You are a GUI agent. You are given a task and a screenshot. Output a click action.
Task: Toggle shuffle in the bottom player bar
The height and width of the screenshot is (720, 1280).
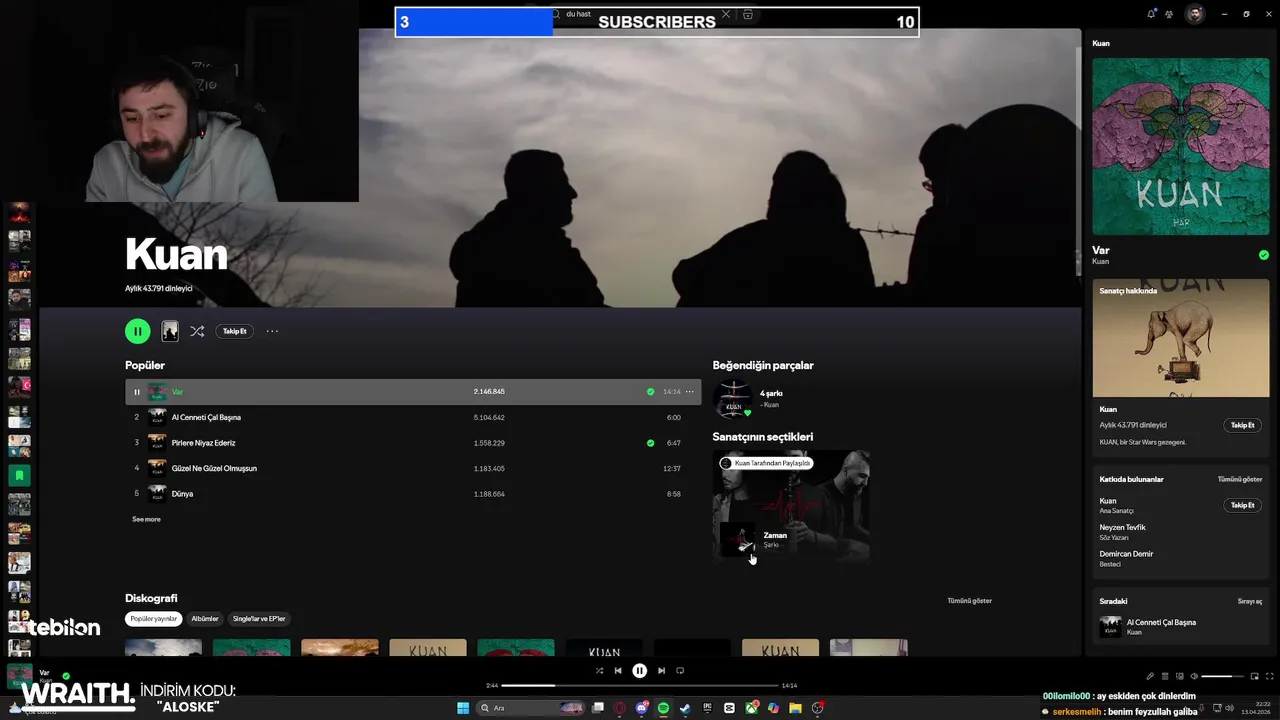[599, 671]
